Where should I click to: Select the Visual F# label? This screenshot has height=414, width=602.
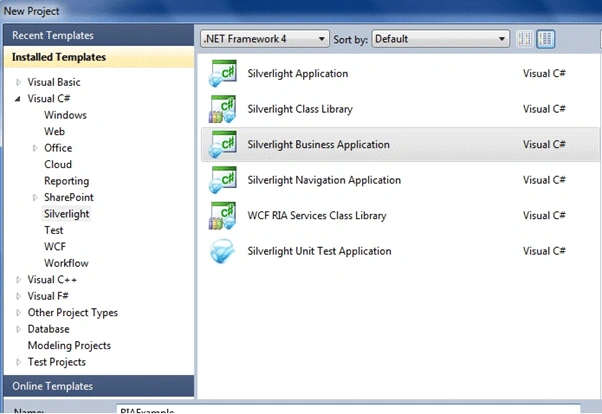pos(48,296)
